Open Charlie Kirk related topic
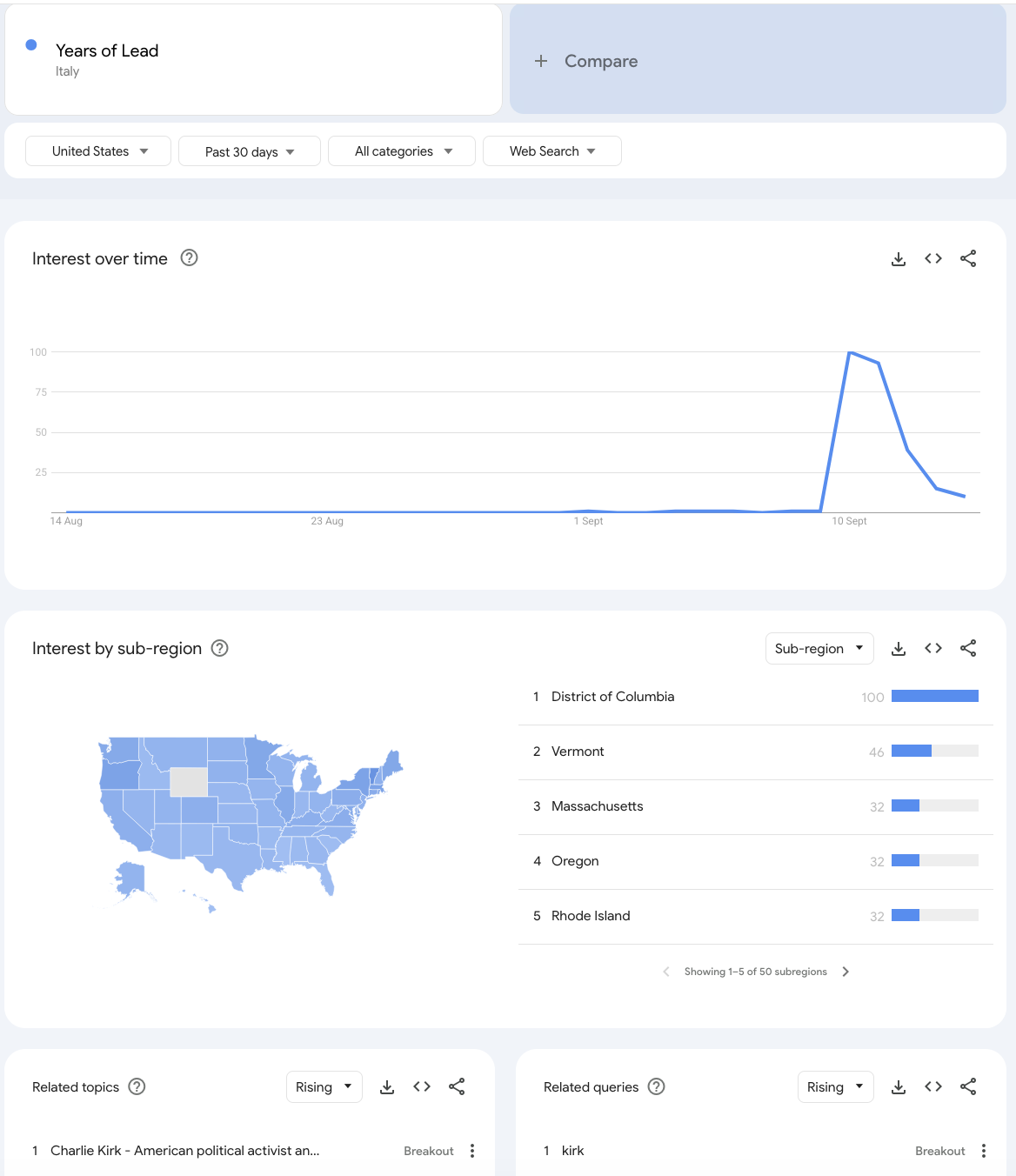1016x1176 pixels. pos(185,1151)
